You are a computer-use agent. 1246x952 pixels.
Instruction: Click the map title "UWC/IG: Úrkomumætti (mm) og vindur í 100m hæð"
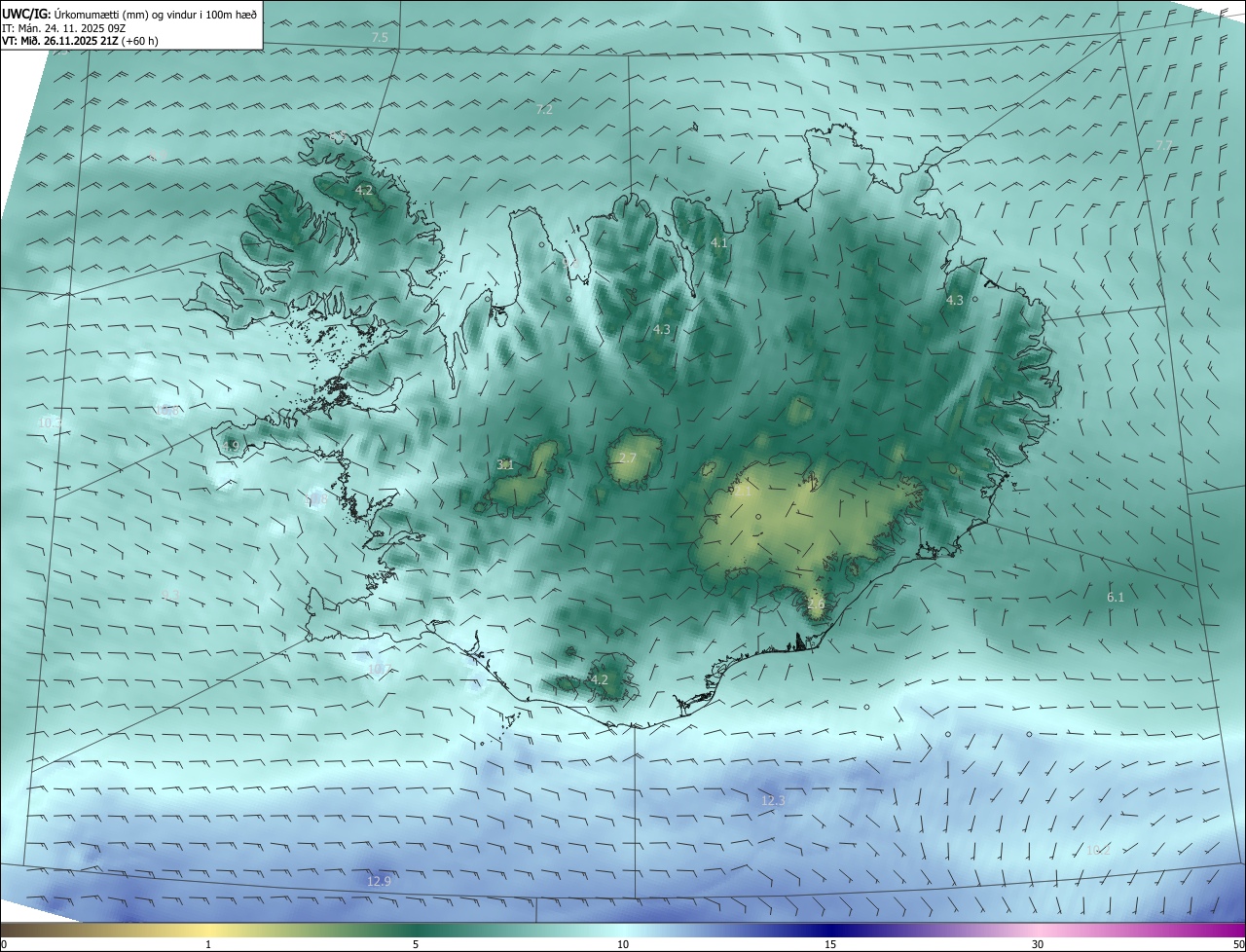tap(129, 14)
